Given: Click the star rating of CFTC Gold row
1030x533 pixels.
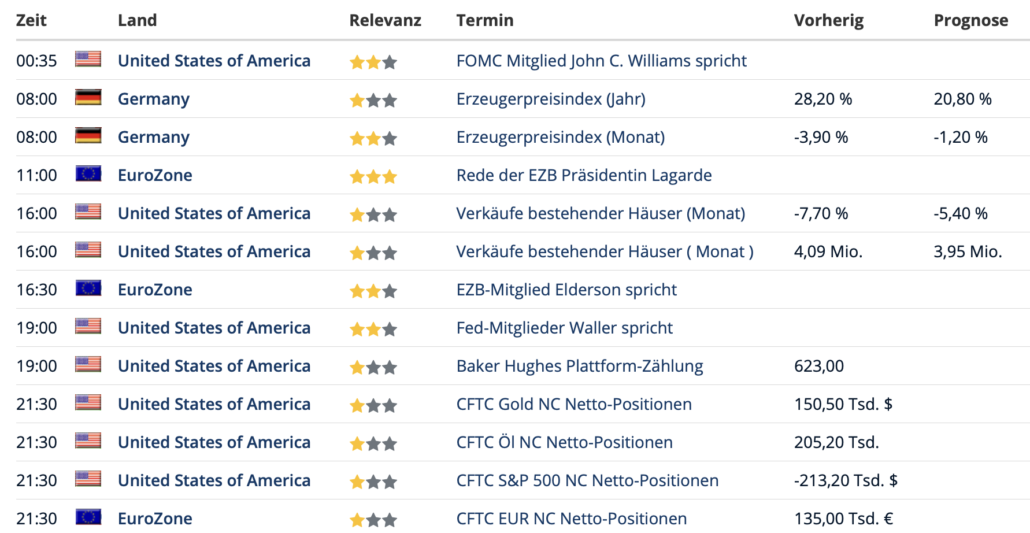Looking at the screenshot, I should 373,405.
